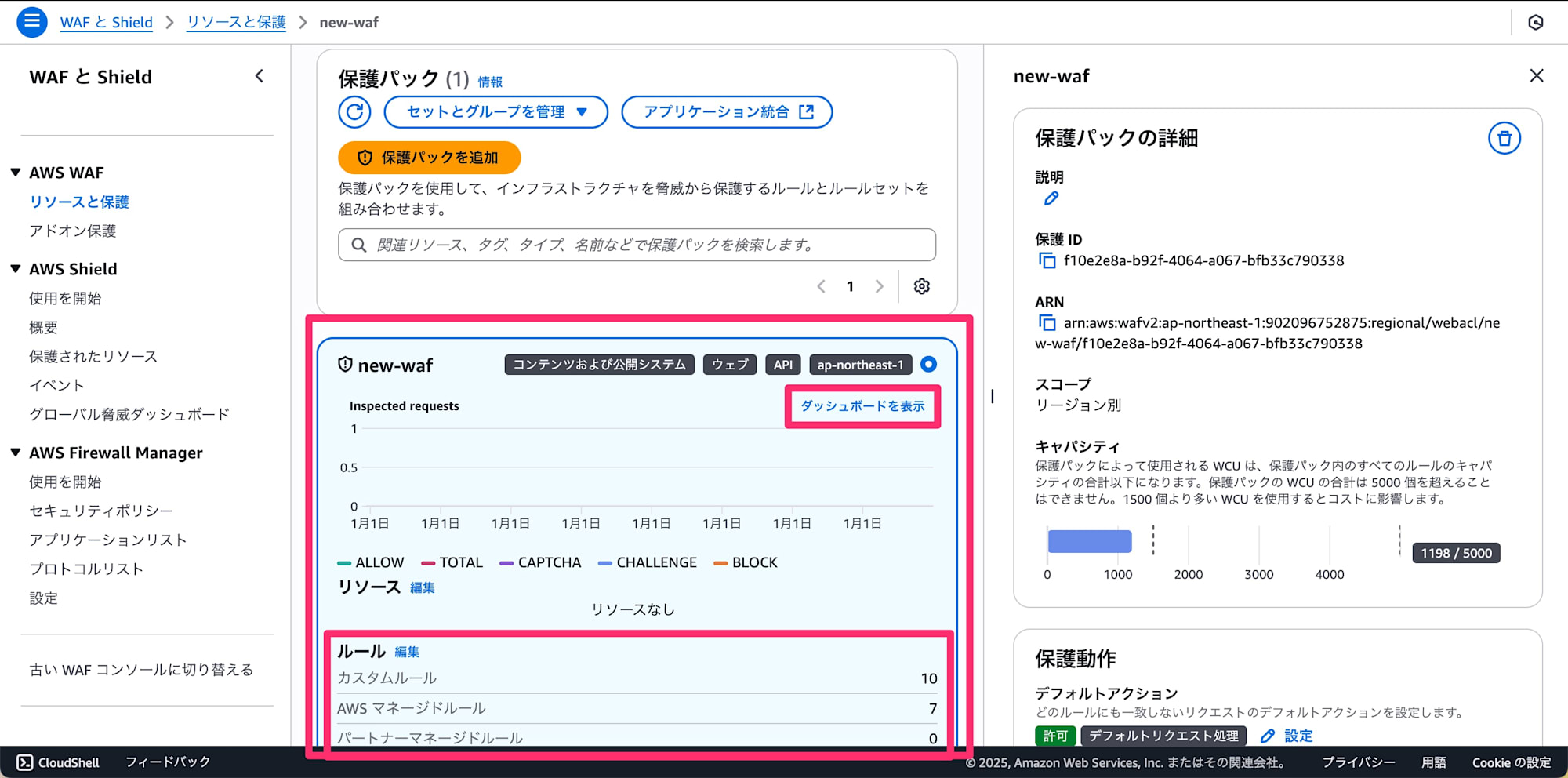
Task: Click the リソースと保護 breadcrumb
Action: pyautogui.click(x=236, y=22)
